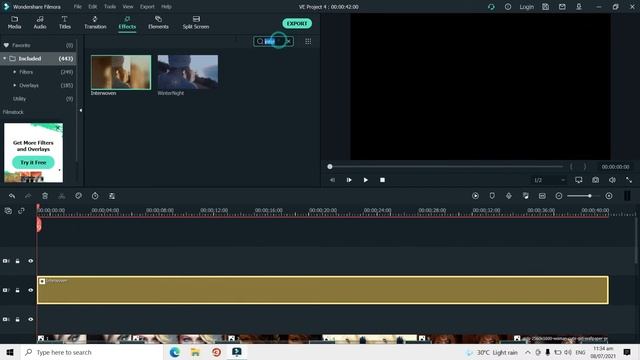This screenshot has width=640, height=360.
Task: Open the Transition tab
Action: [95, 22]
